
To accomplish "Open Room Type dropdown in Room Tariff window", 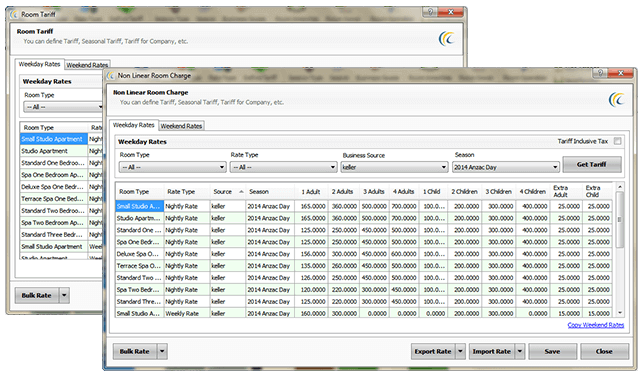I will click(63, 107).
